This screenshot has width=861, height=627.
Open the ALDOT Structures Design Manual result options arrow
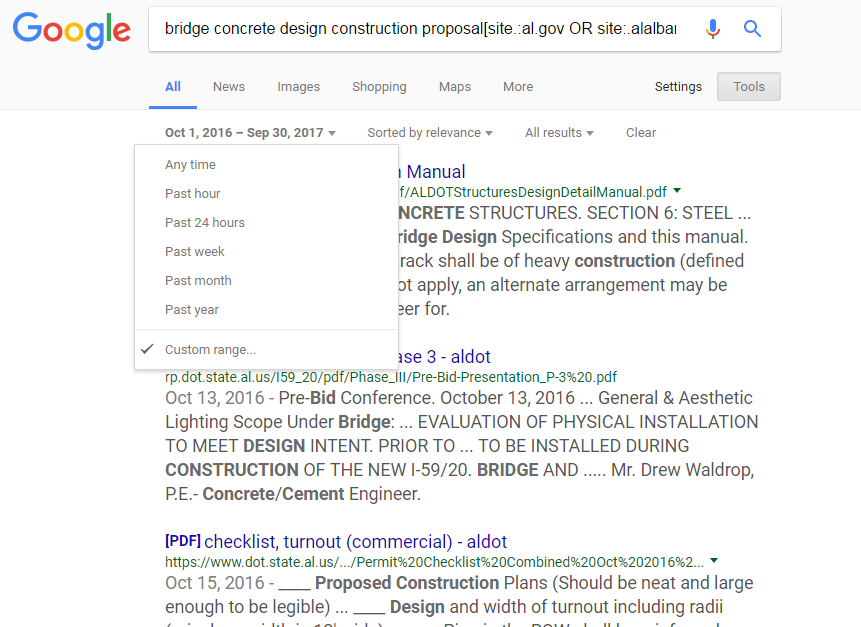[677, 191]
